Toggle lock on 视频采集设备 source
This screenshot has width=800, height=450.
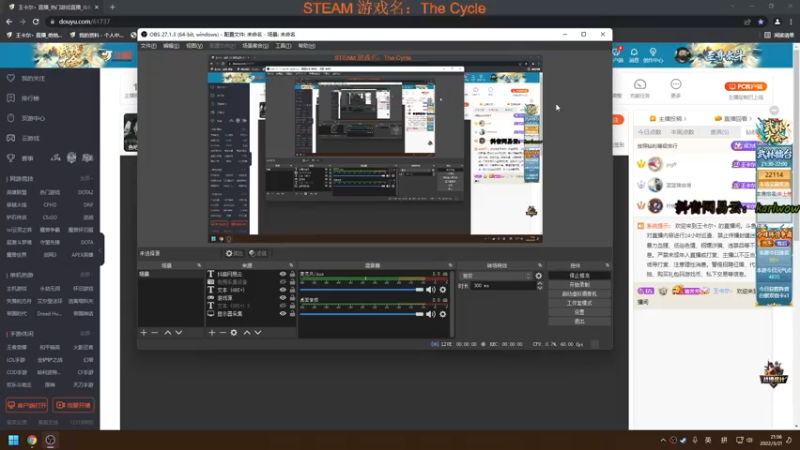point(292,282)
